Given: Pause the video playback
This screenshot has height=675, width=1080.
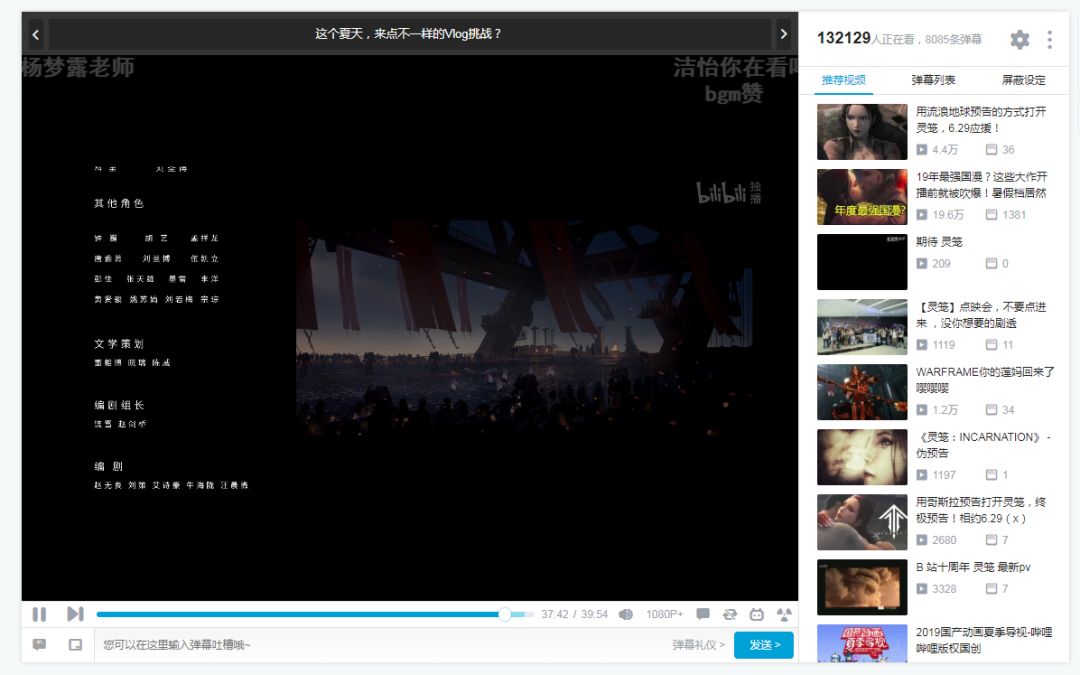Looking at the screenshot, I should 39,614.
